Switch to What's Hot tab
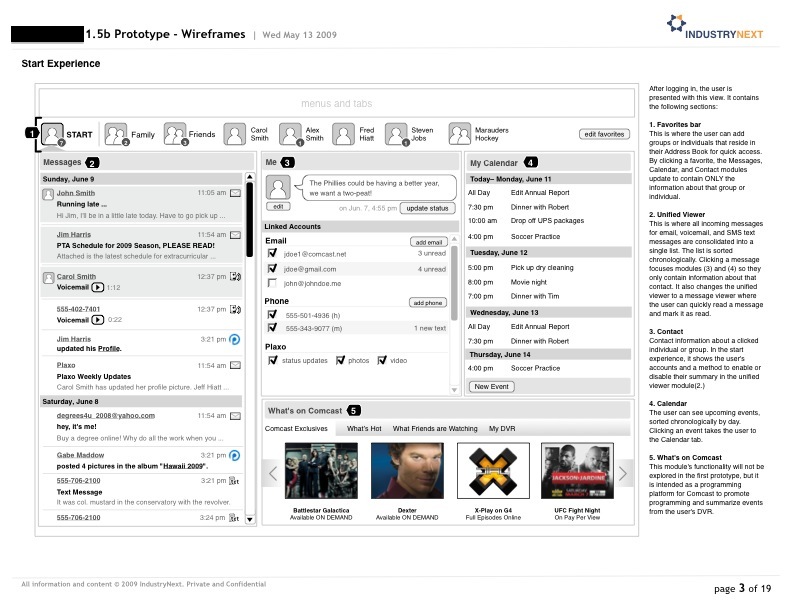Viewport: 792px width, 612px height. 364,429
